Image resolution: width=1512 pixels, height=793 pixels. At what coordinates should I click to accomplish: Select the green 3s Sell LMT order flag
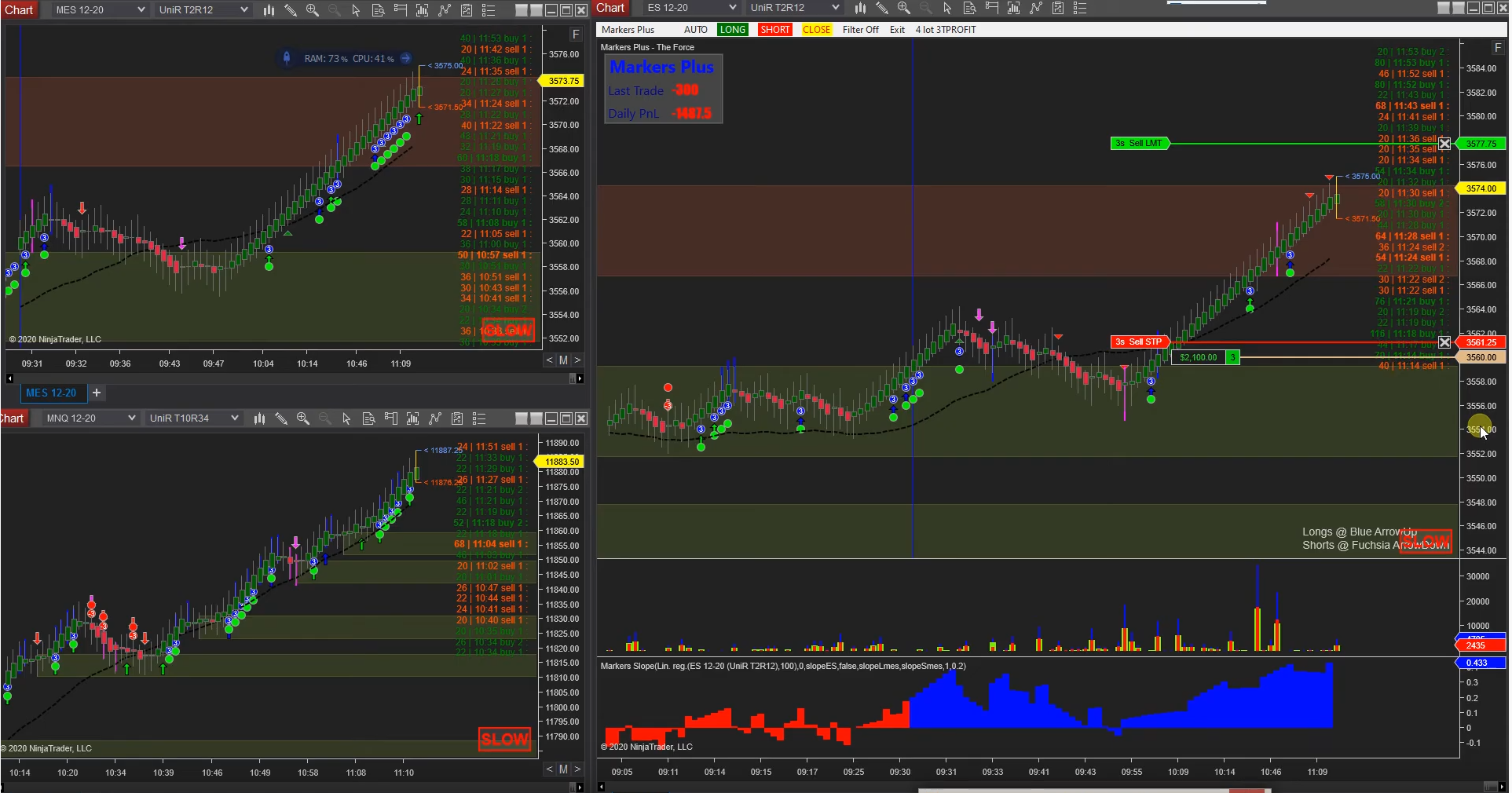click(1140, 144)
